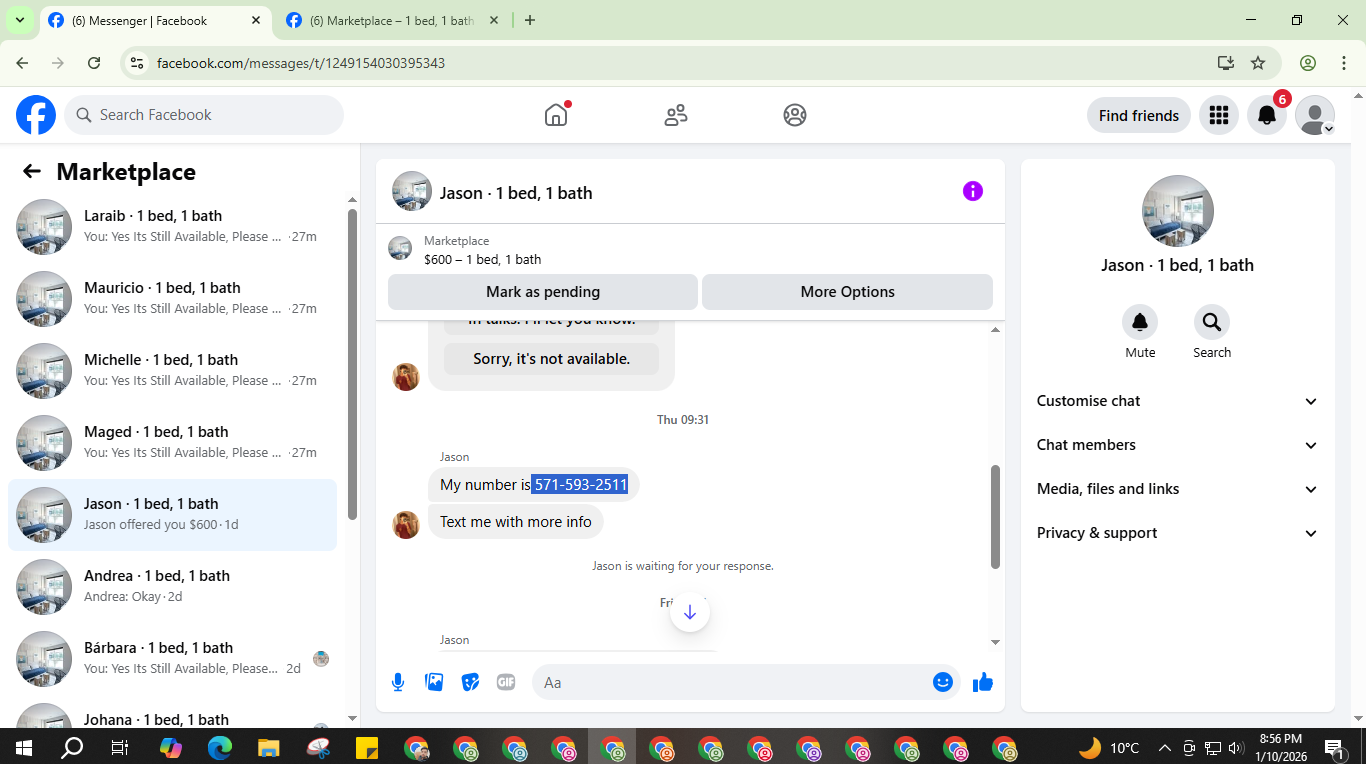Image resolution: width=1366 pixels, height=764 pixels.
Task: Open conversation information purple icon
Action: [973, 191]
